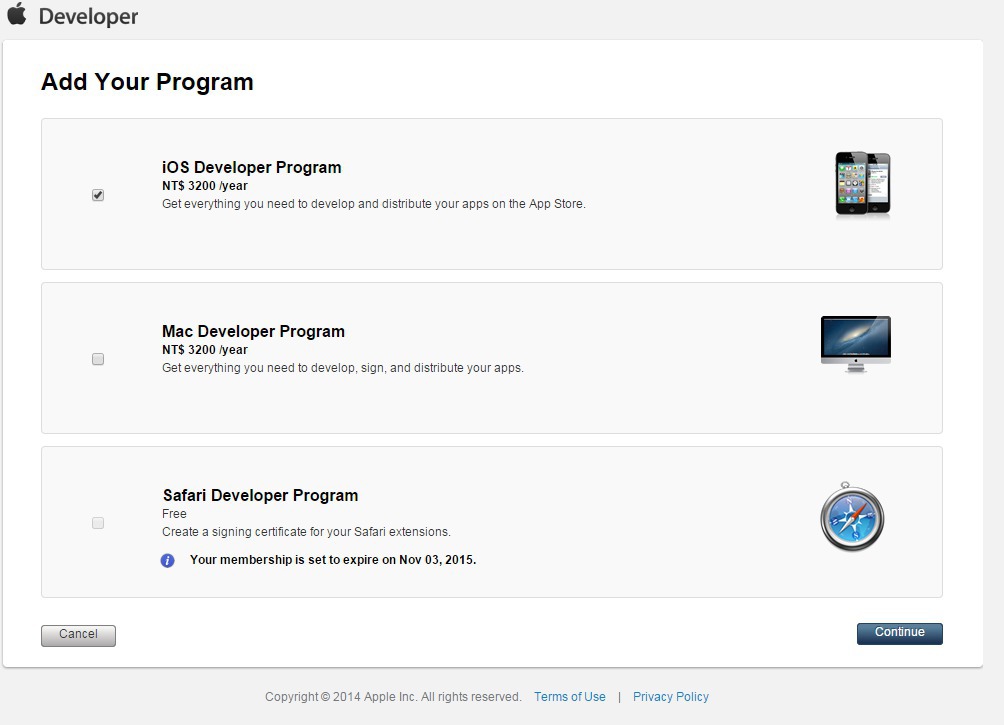The image size is (1004, 725).
Task: Click the Apple logo icon
Action: pos(17,14)
